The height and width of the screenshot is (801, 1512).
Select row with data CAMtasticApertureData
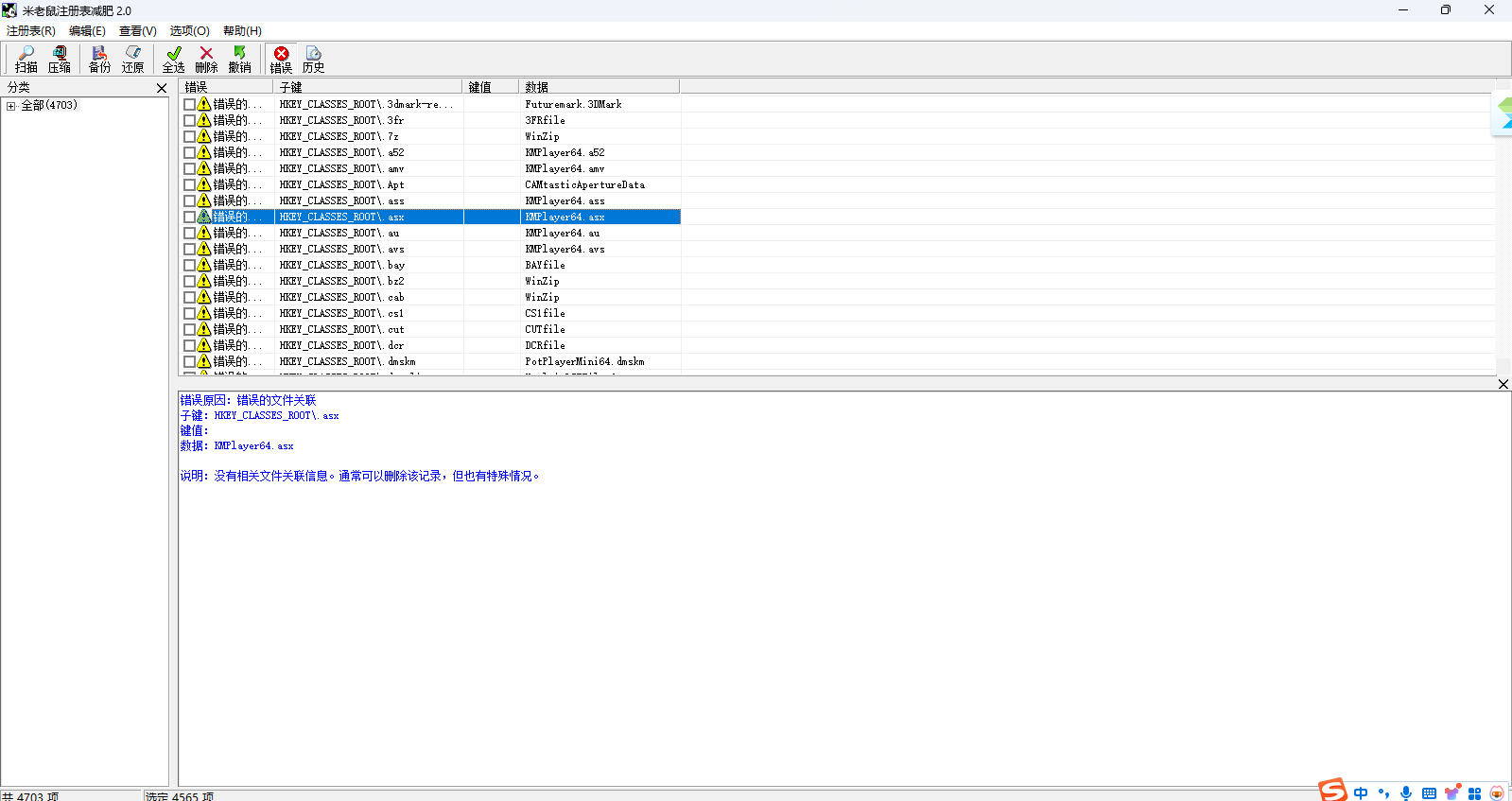click(584, 184)
